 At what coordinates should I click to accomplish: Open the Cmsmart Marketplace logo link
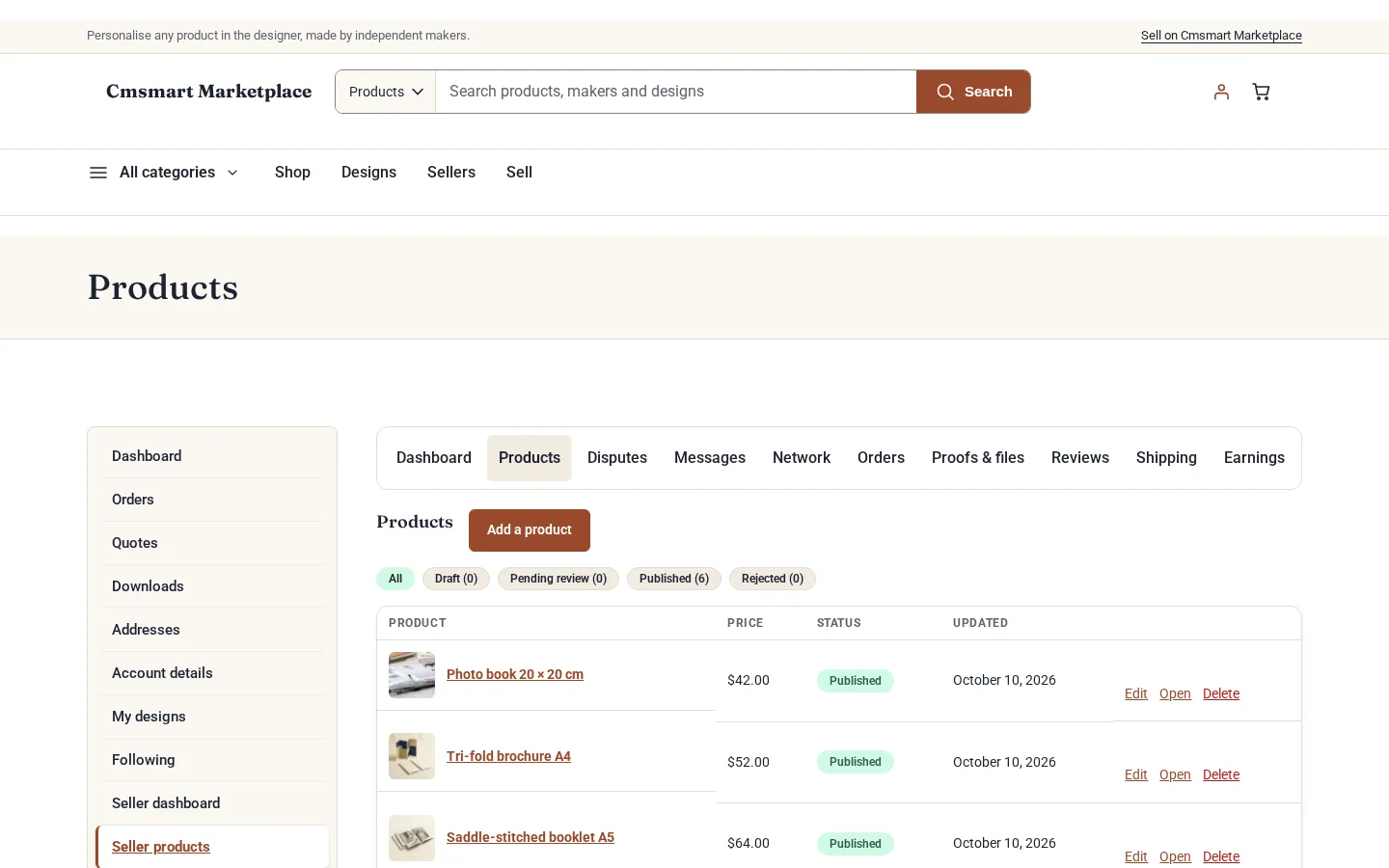point(209,92)
